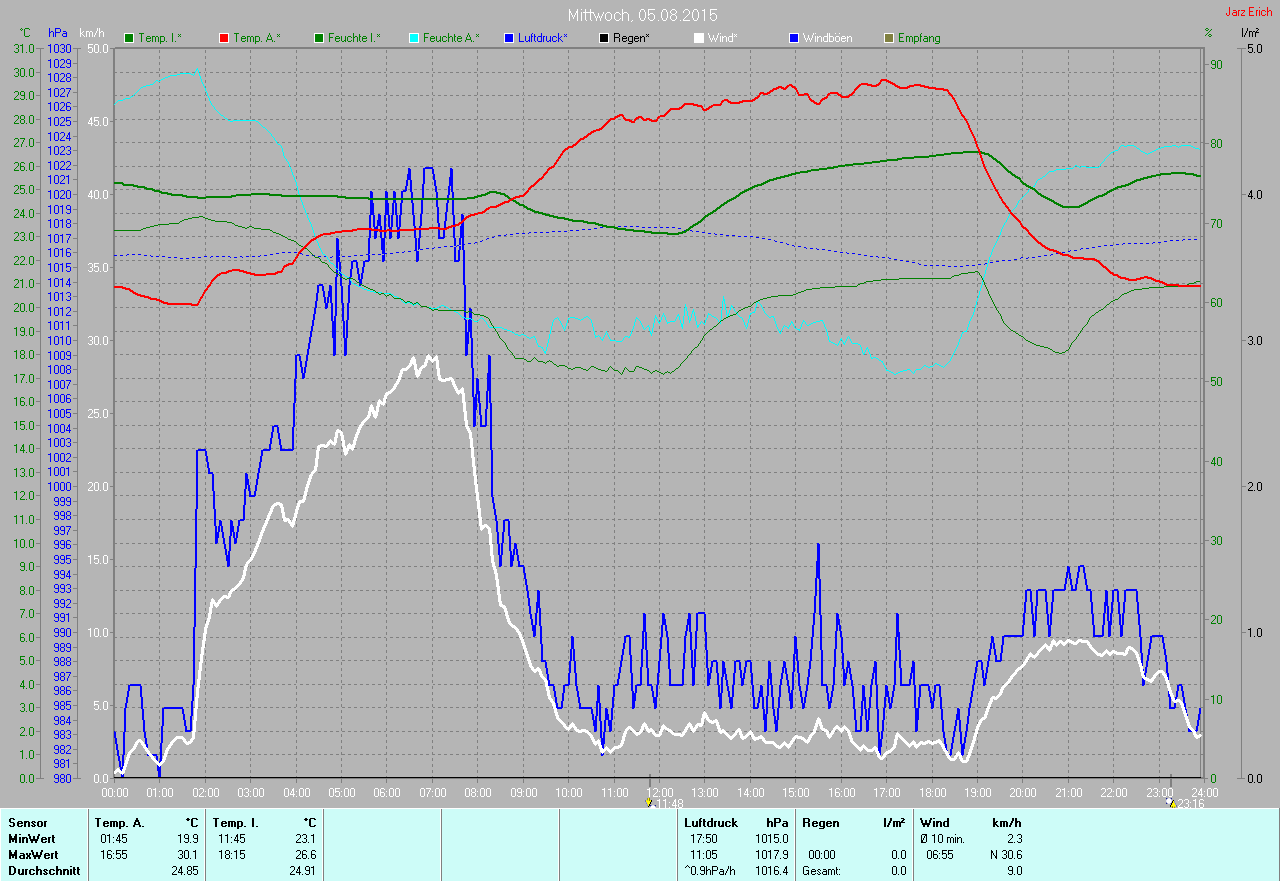The width and height of the screenshot is (1280, 881).
Task: Click the black Regen legend square
Action: [x=603, y=38]
